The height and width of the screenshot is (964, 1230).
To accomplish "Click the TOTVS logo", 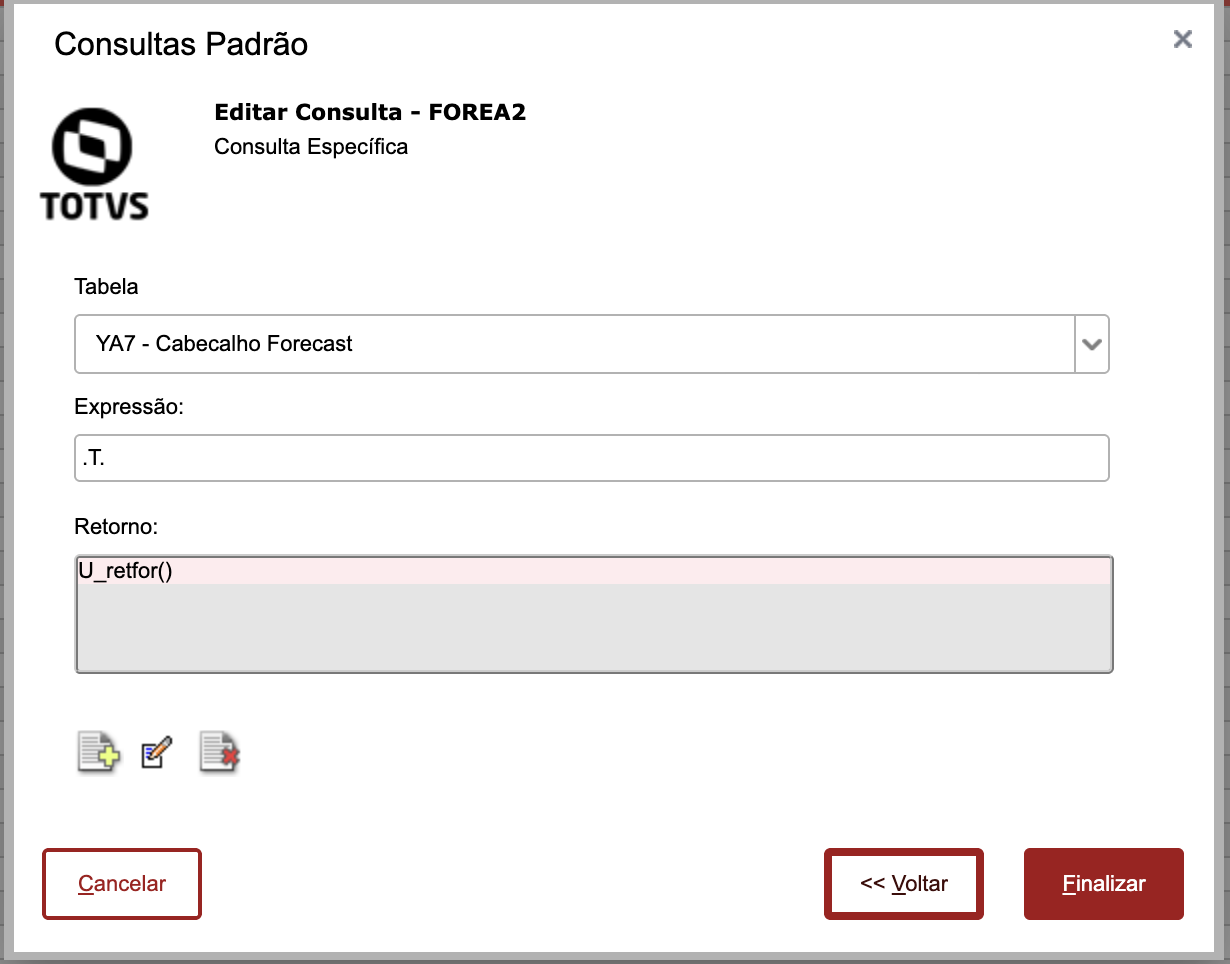I will (x=95, y=163).
